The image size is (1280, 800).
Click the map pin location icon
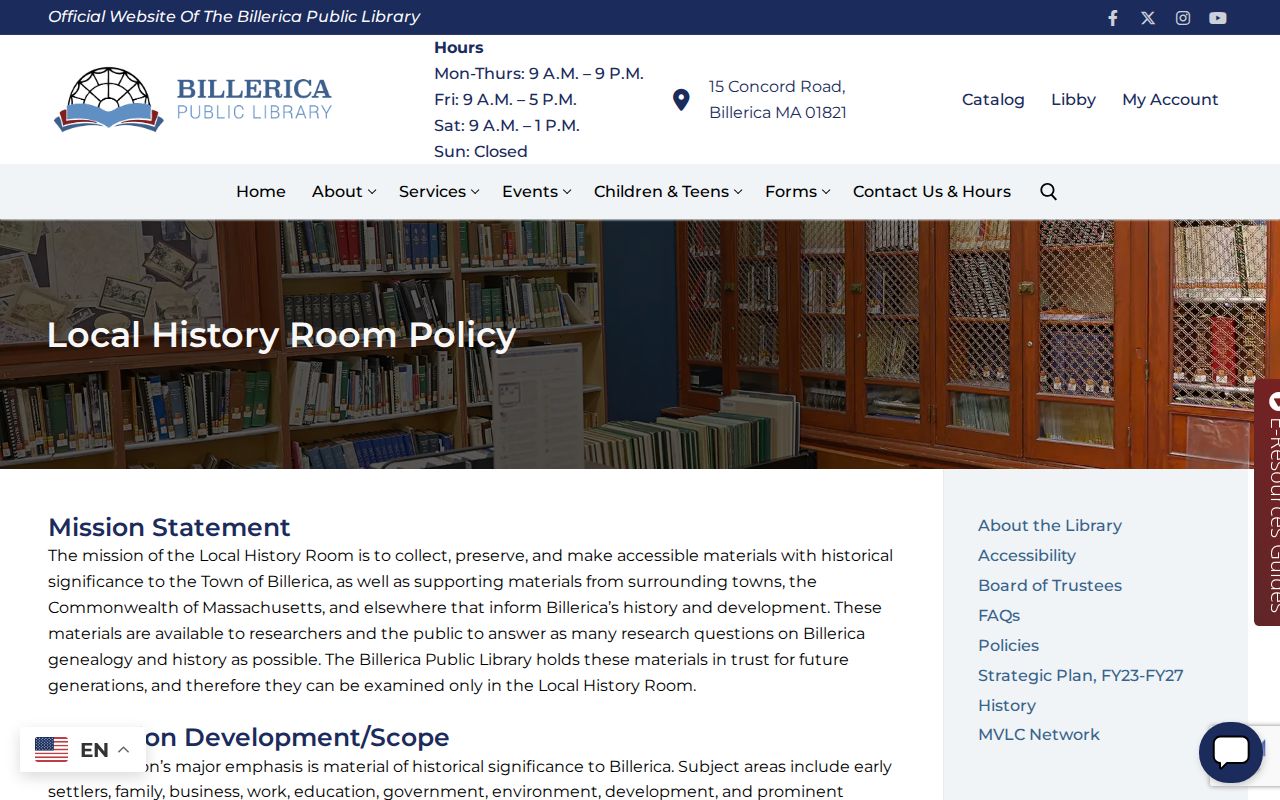[681, 100]
